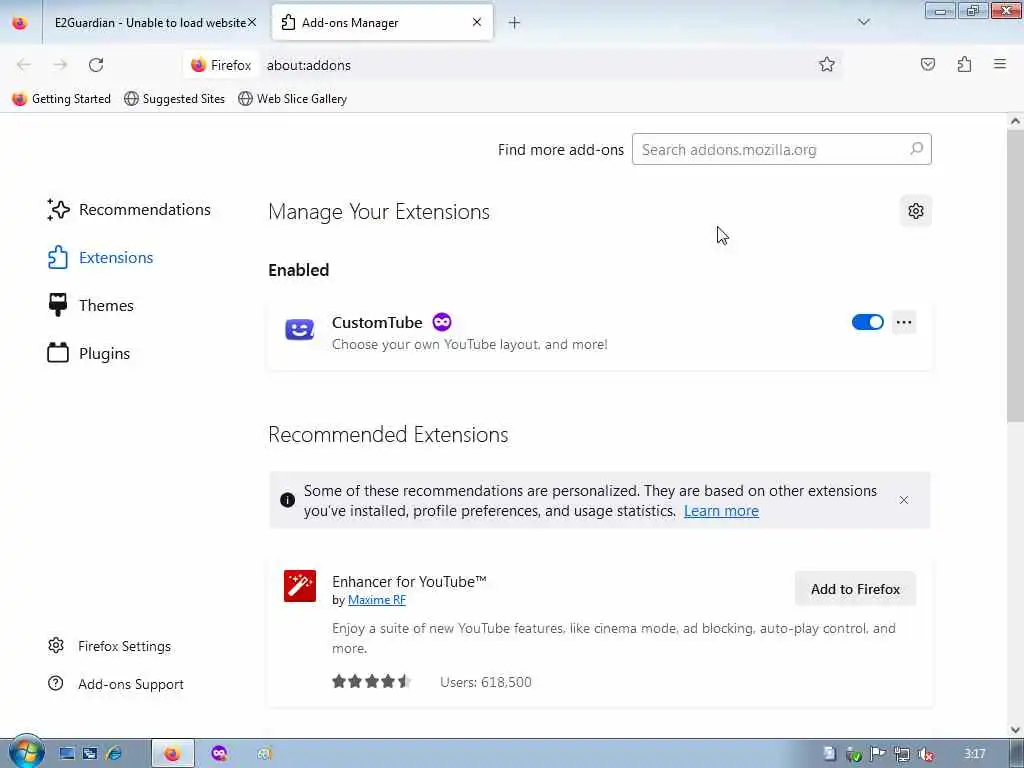Click the purple masked icon in taskbar
The image size is (1024, 768).
(219, 754)
